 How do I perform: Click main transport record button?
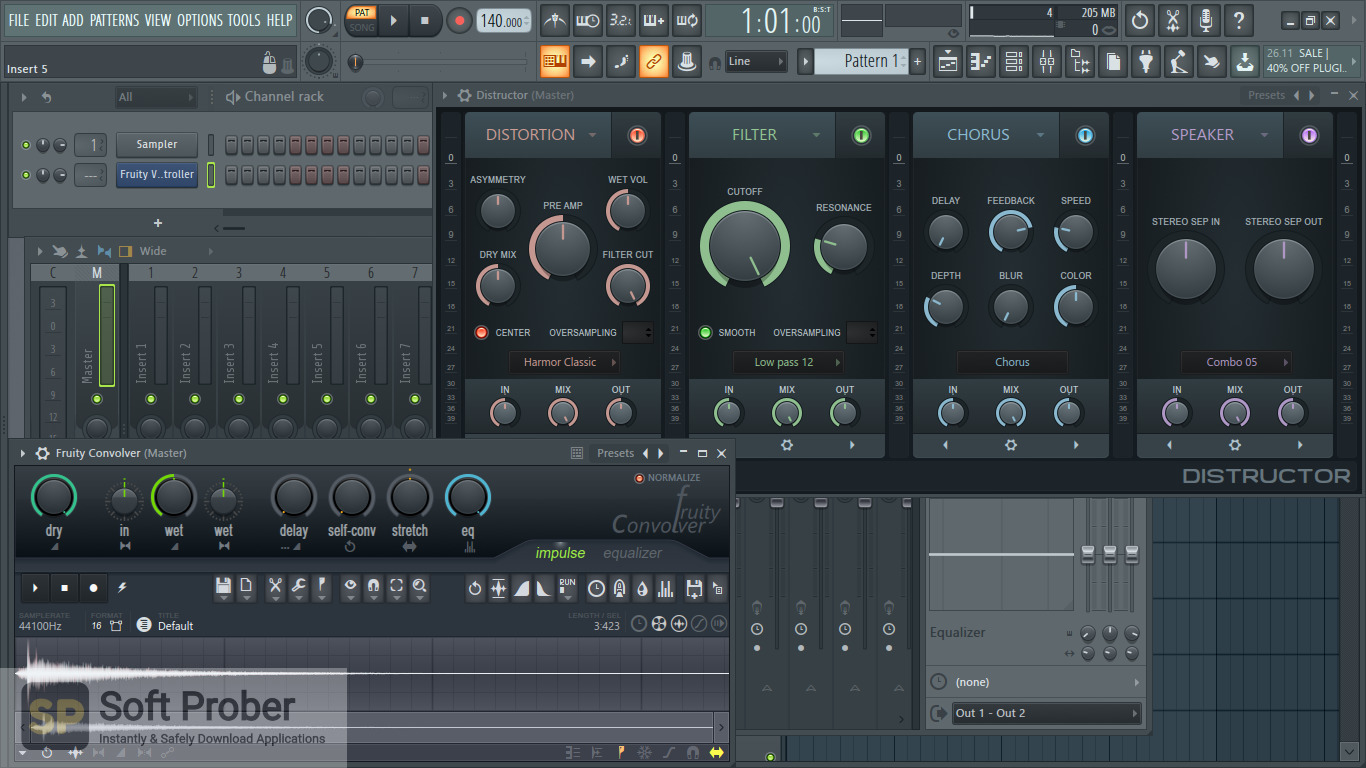pos(459,20)
